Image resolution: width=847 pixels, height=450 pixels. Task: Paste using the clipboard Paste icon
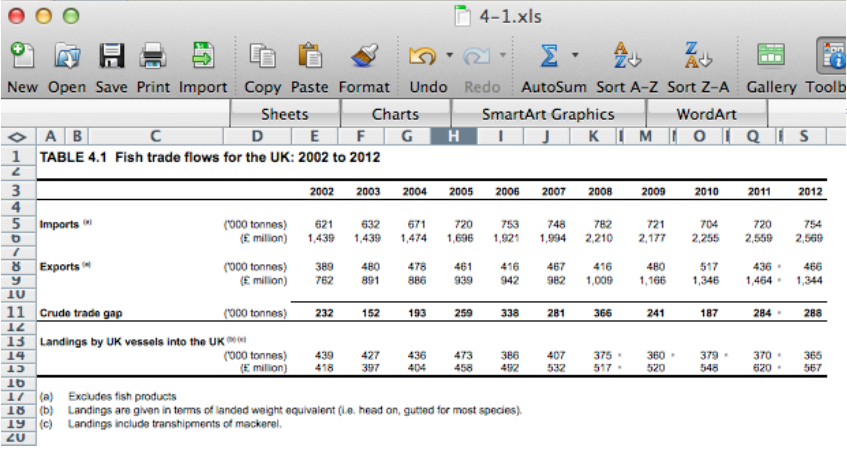tap(310, 55)
